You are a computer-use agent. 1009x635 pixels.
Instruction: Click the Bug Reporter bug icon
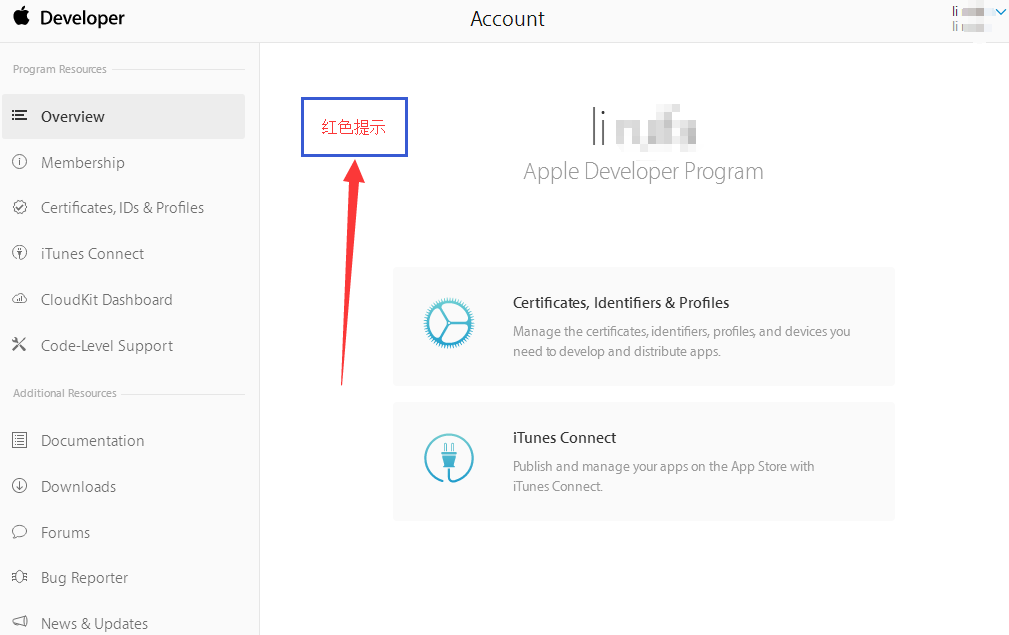[x=19, y=576]
